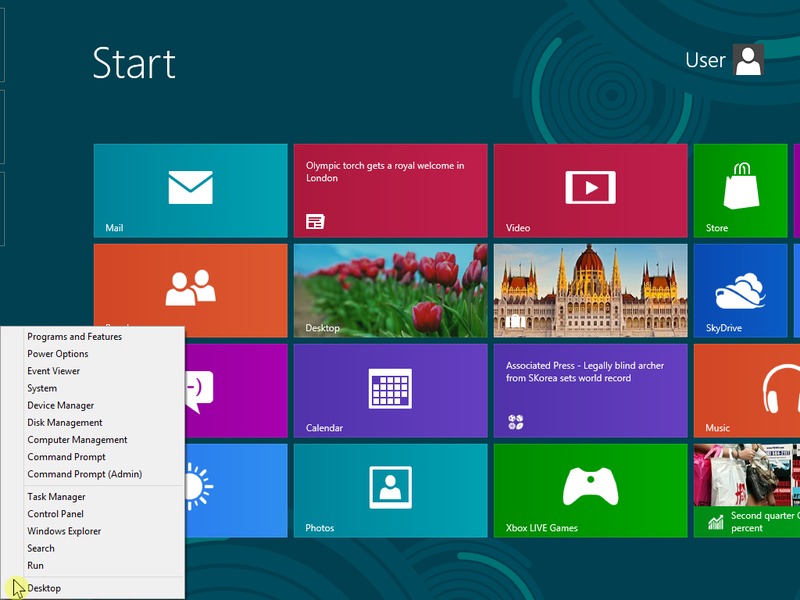Click the User name label
800x600 pixels.
[705, 60]
